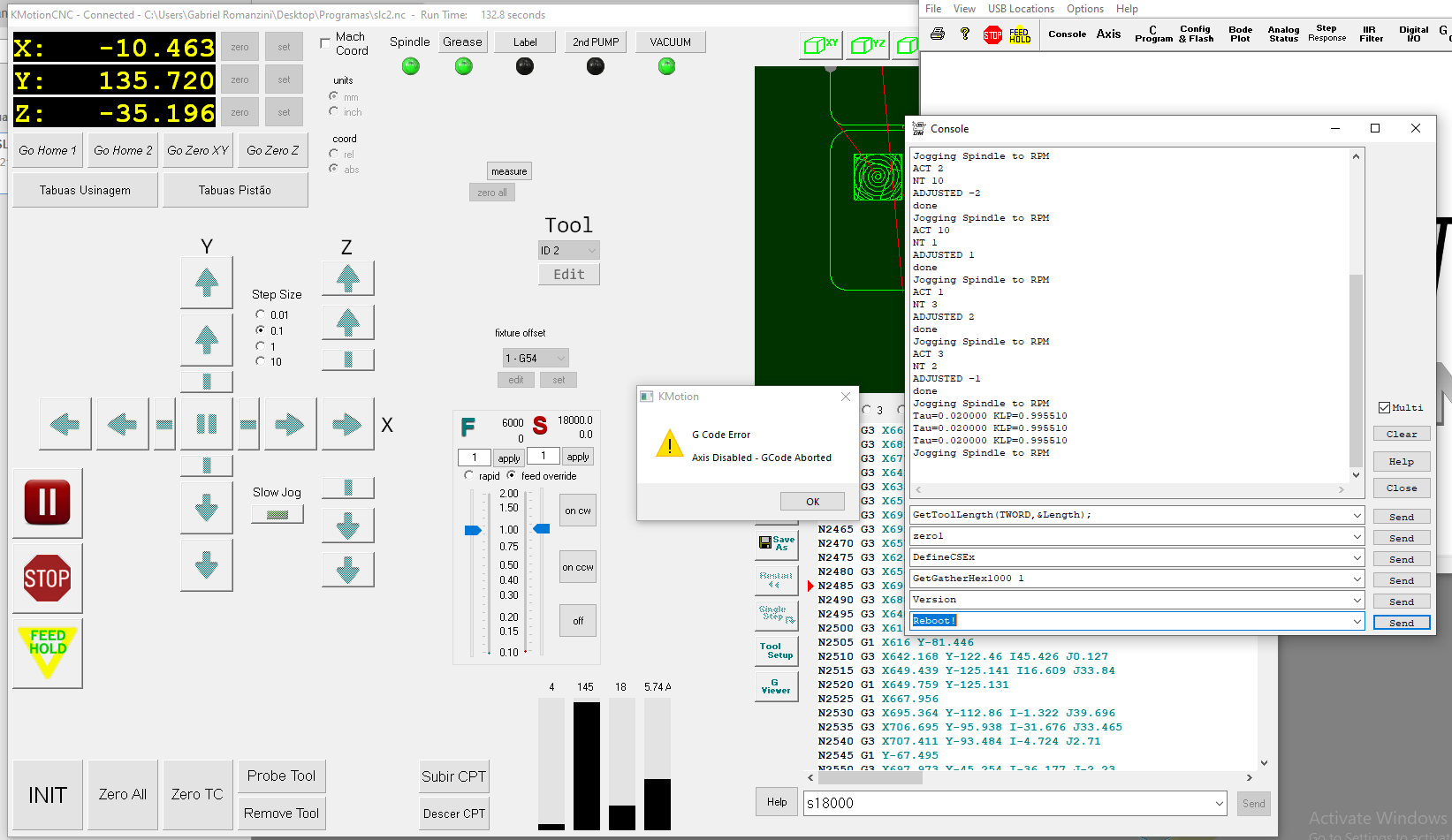Enable the Mach Coord checkbox
Viewport: 1452px width, 840px height.
pos(325,43)
